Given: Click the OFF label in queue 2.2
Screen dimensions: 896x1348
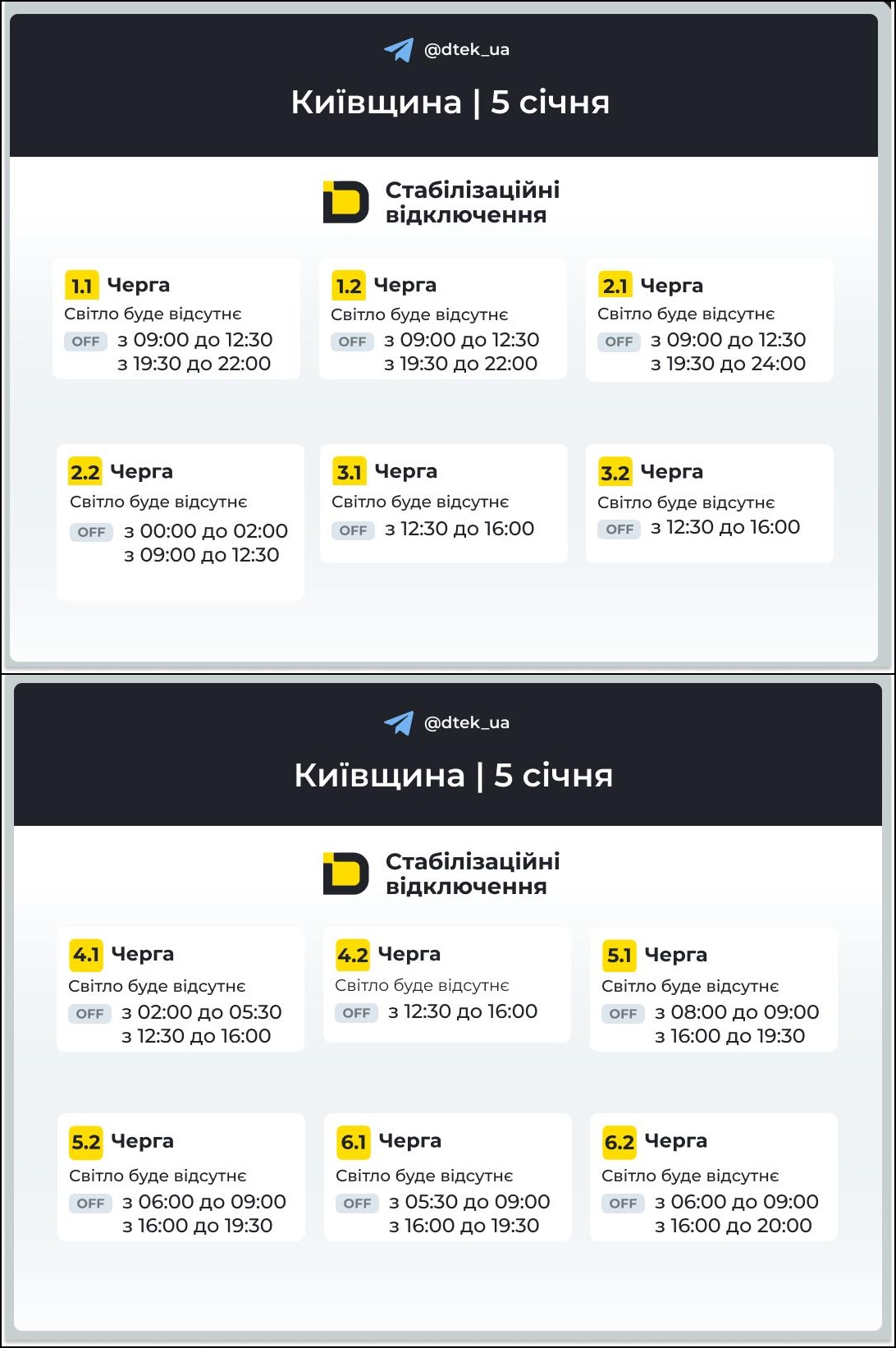Looking at the screenshot, I should (x=91, y=532).
